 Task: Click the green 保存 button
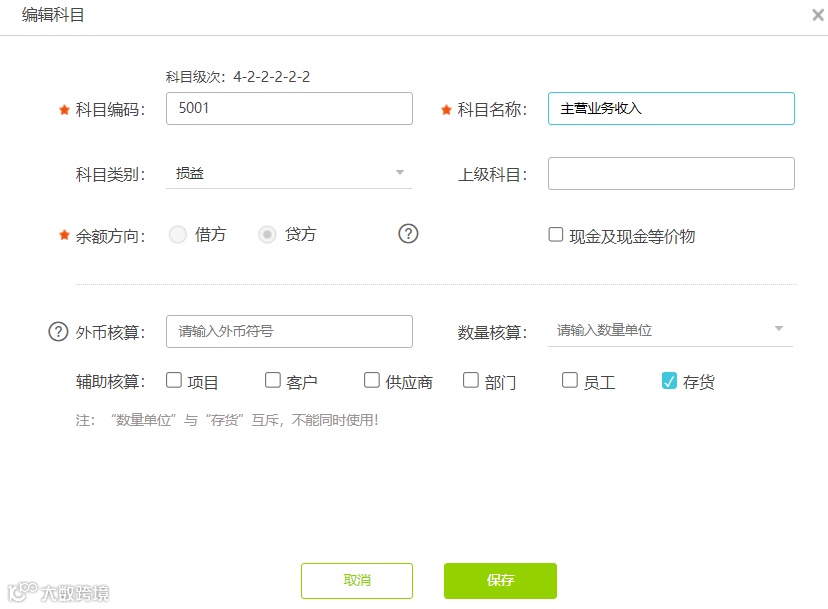pyautogui.click(x=500, y=580)
